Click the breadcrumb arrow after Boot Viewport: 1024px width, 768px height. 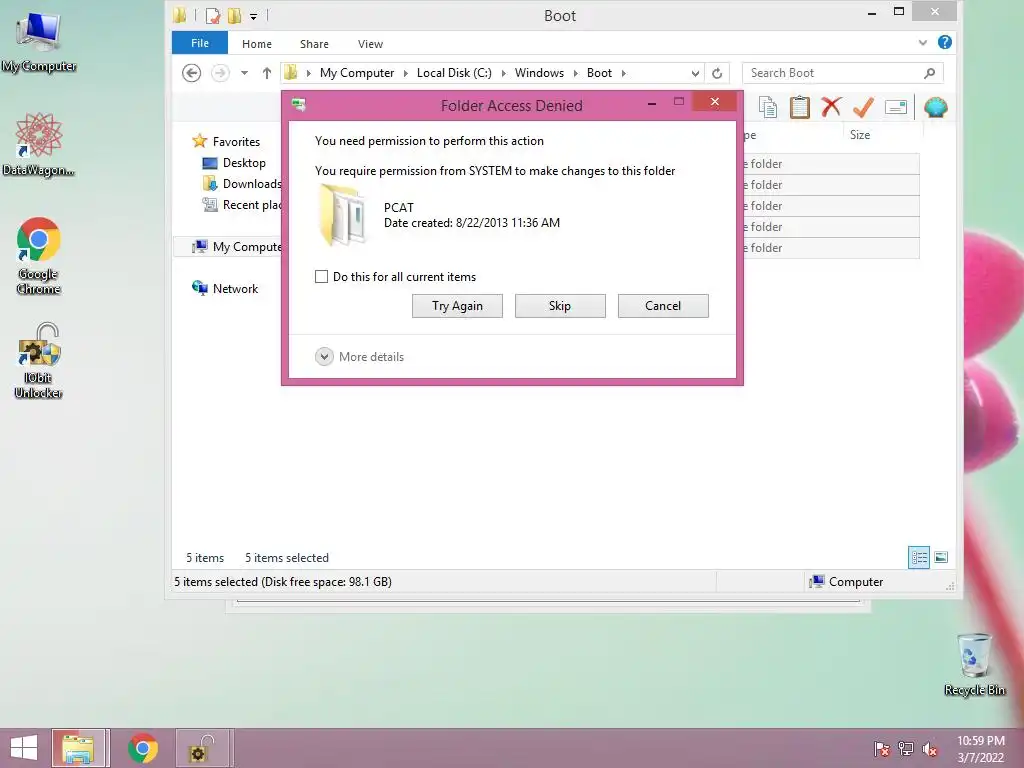(624, 73)
